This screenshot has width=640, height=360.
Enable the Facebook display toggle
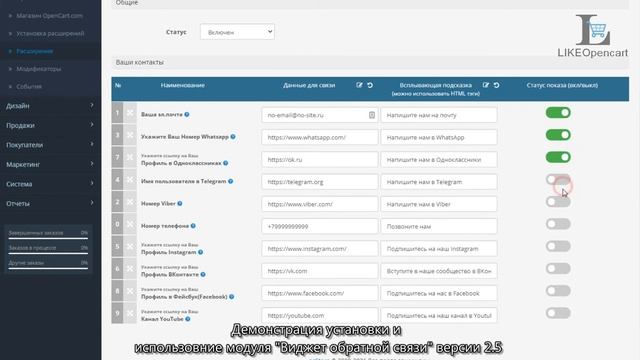[x=558, y=291]
